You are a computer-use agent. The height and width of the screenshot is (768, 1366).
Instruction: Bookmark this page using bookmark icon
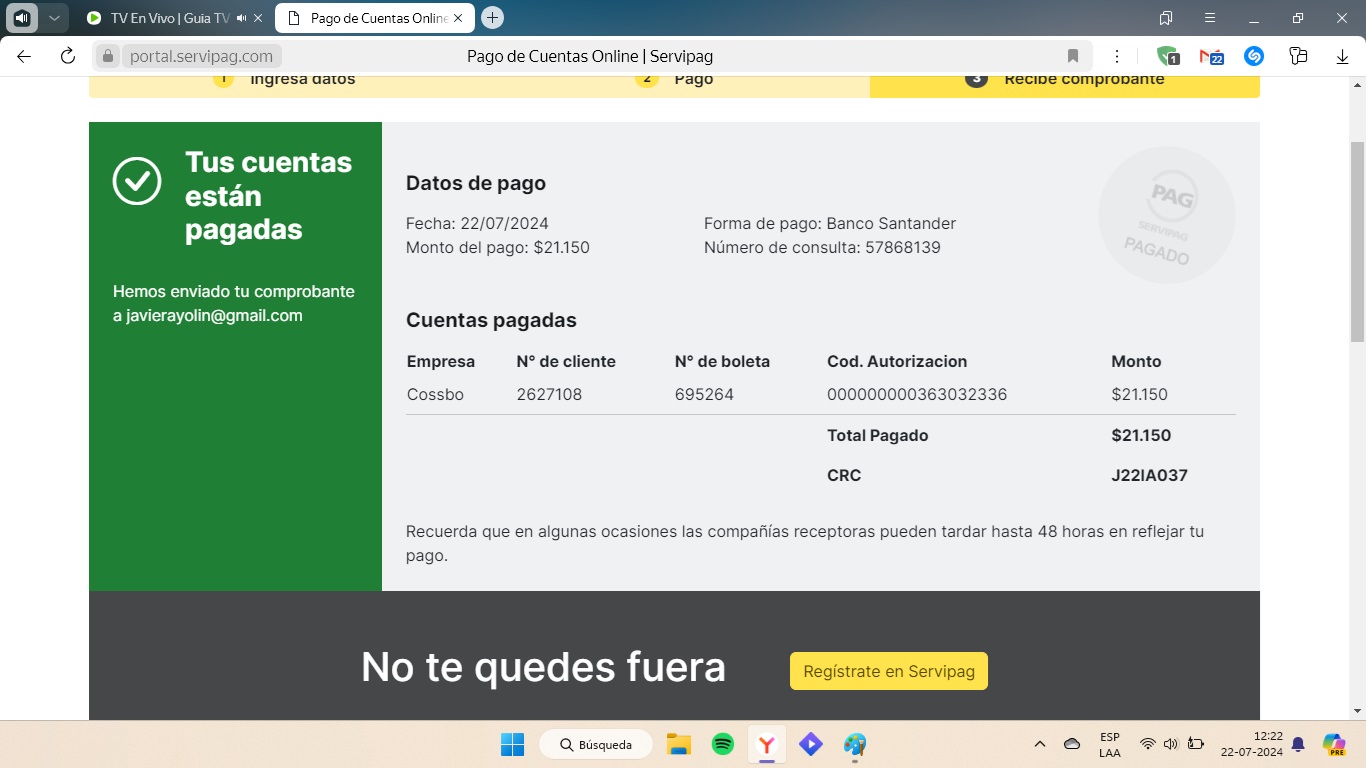[1073, 56]
